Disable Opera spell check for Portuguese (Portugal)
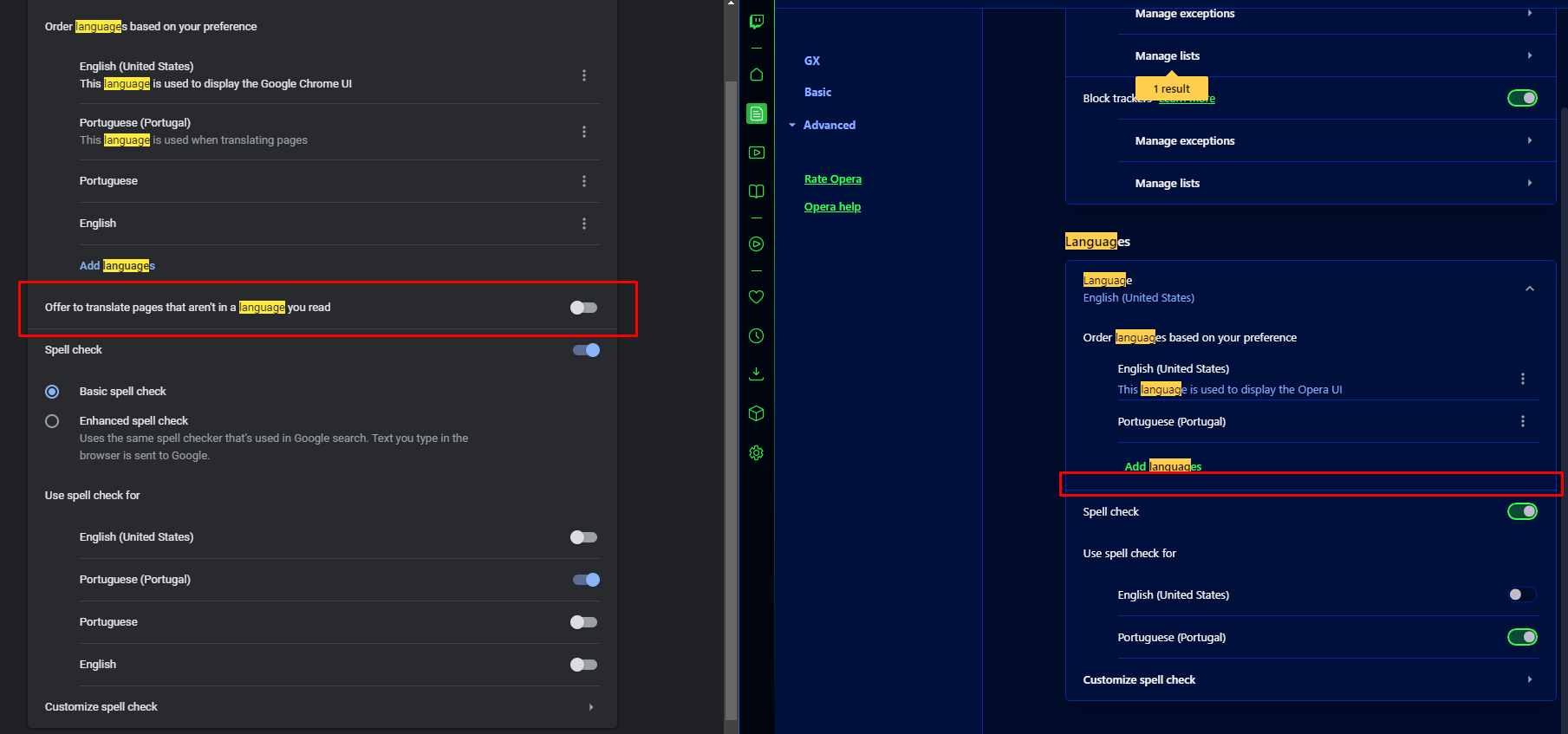1568x734 pixels. pyautogui.click(x=1522, y=637)
